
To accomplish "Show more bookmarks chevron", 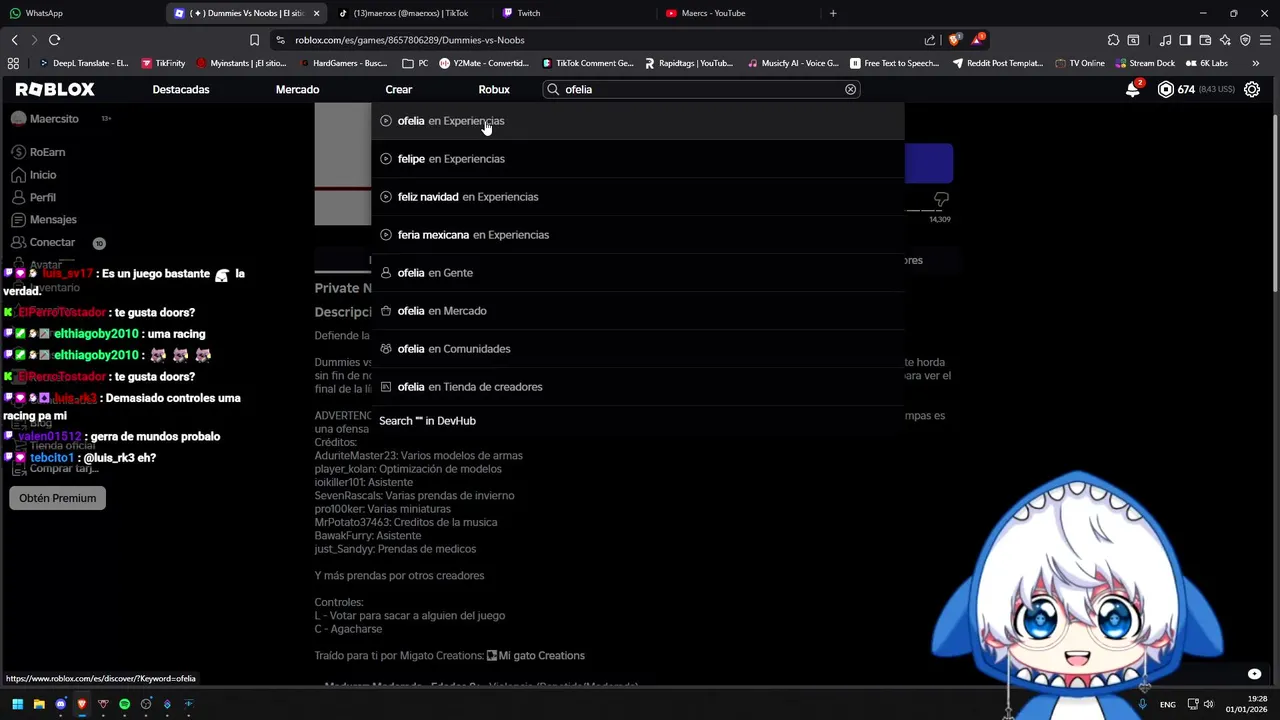I will 1256,63.
